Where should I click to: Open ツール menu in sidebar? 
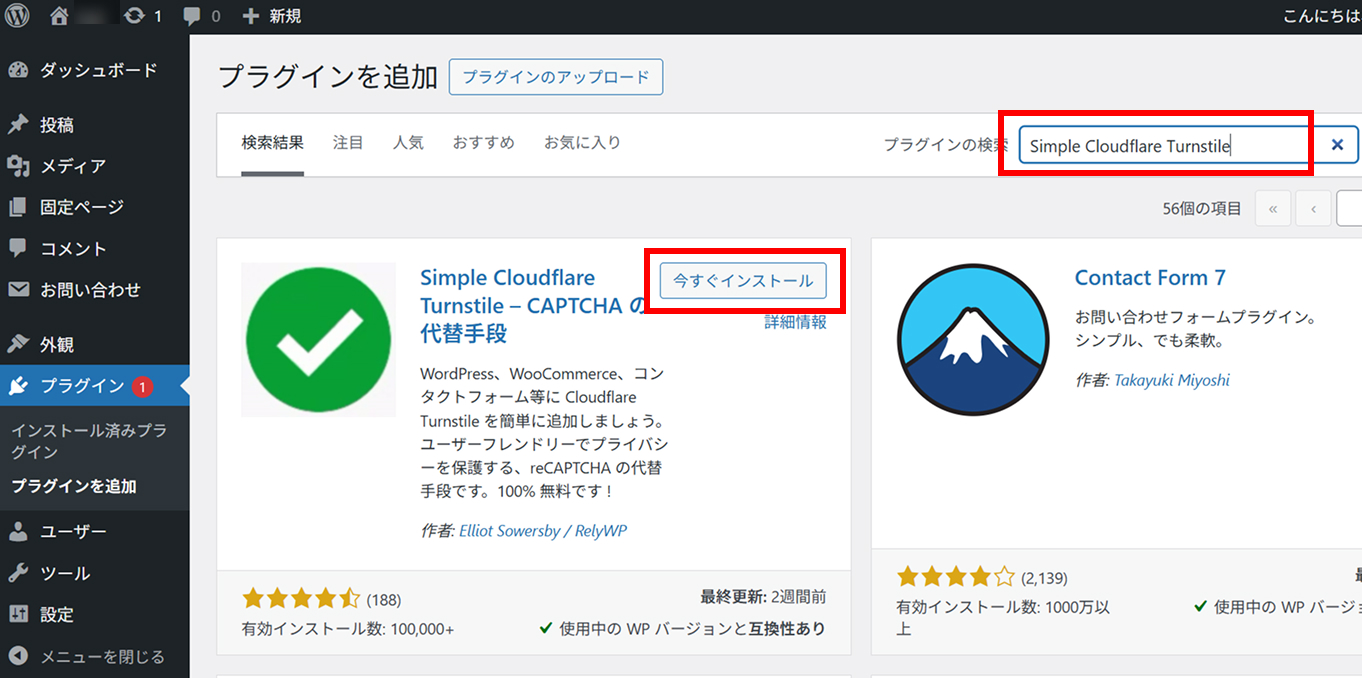95,573
